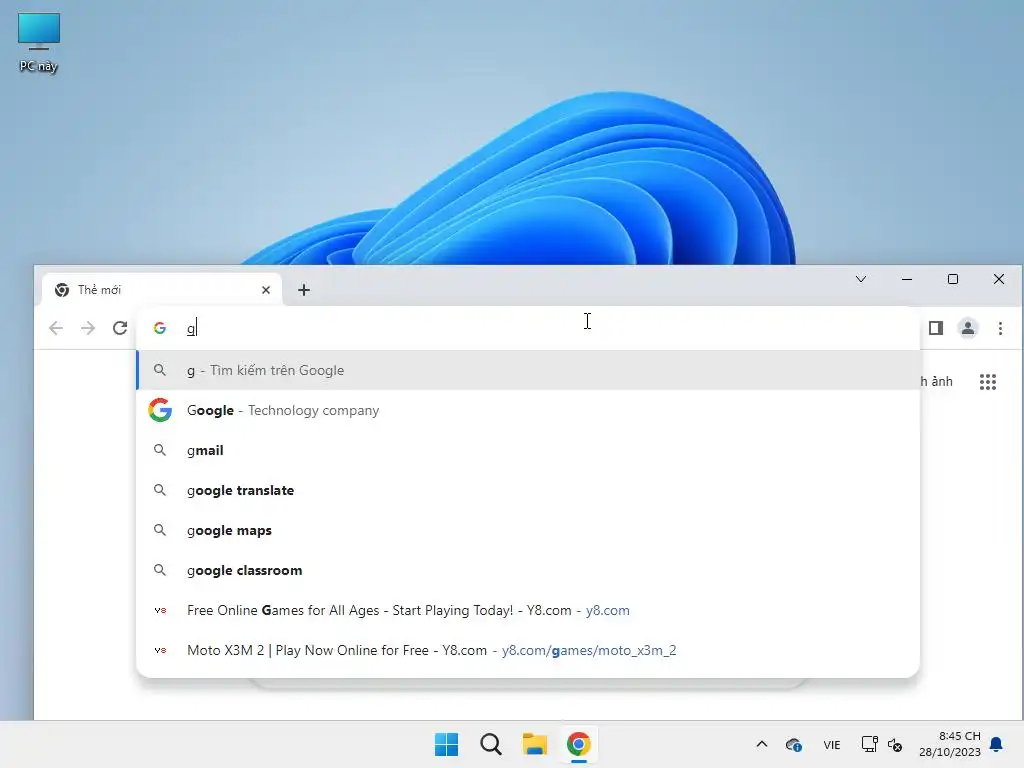The width and height of the screenshot is (1024, 768).
Task: Open the side panel icon in Chrome
Action: [936, 328]
